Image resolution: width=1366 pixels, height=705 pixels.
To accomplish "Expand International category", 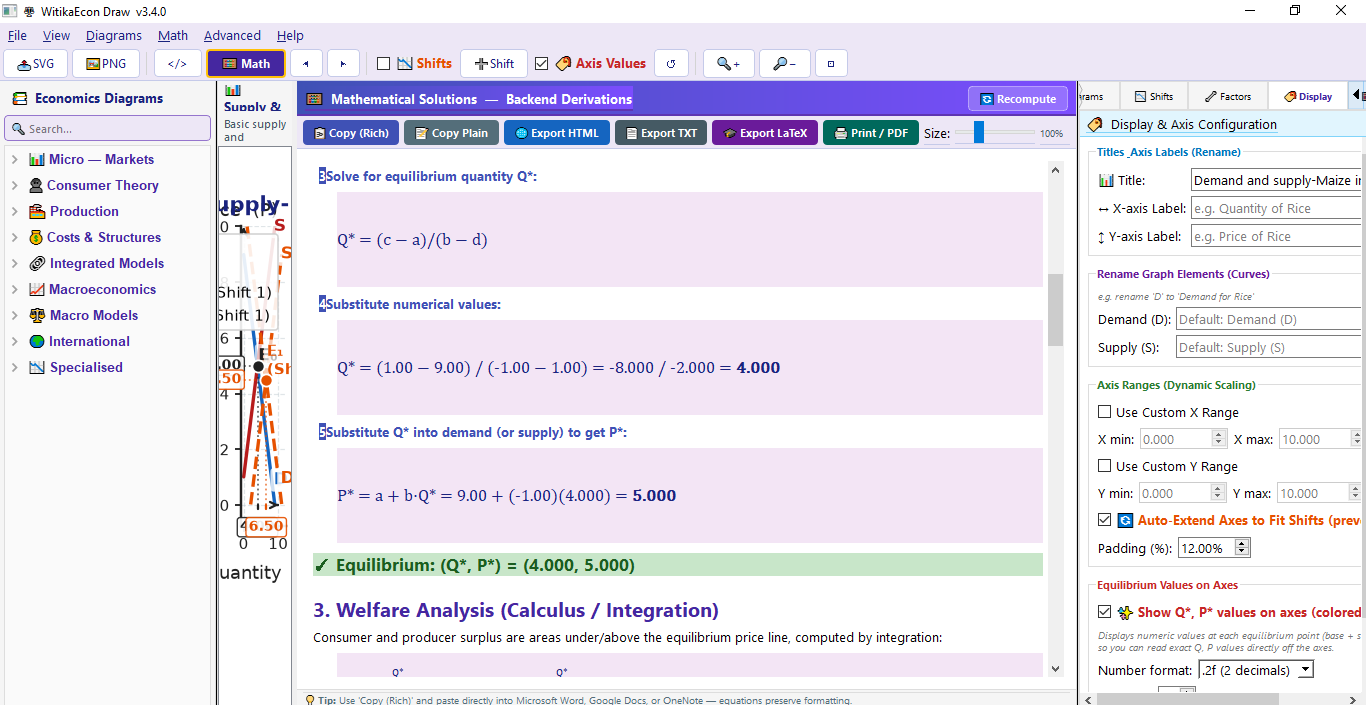I will (14, 341).
